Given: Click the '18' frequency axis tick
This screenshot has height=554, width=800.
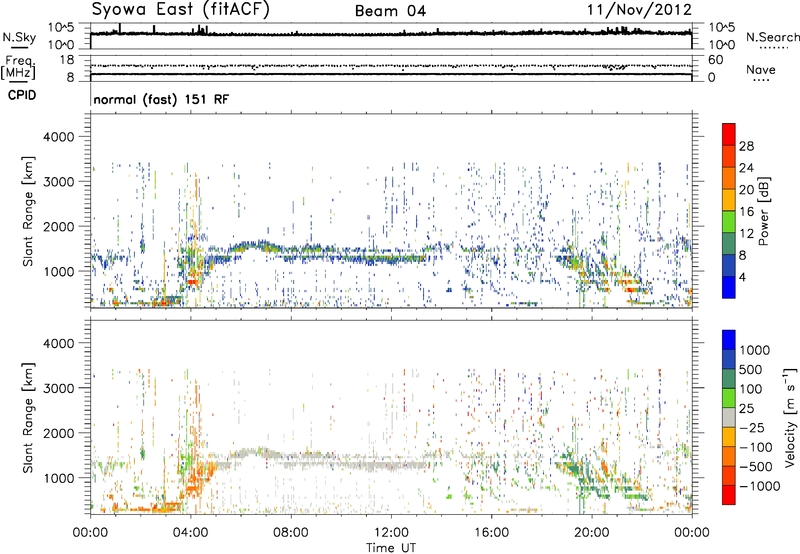Looking at the screenshot, I should click(67, 60).
